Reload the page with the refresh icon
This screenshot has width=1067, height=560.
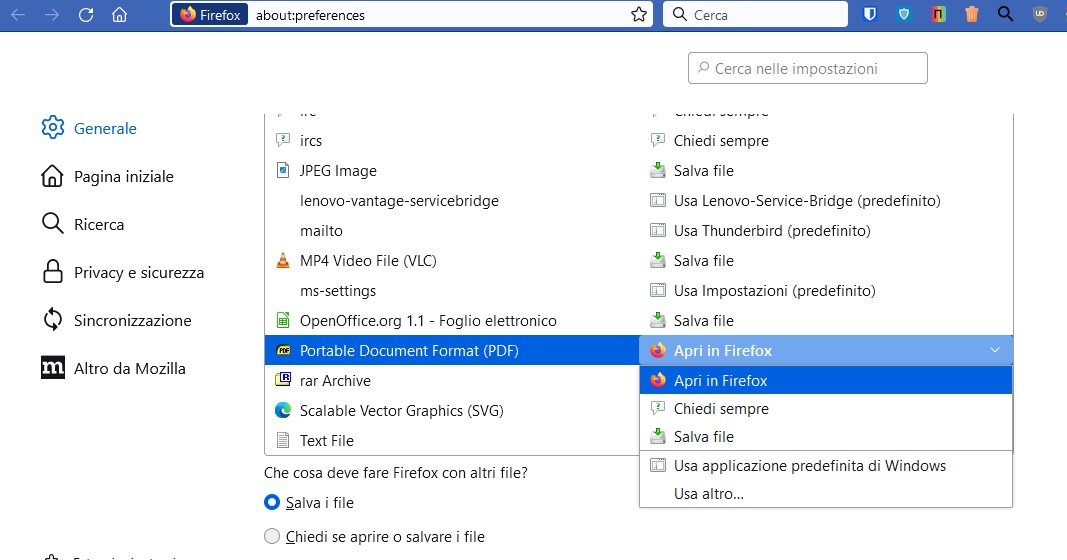[x=86, y=15]
